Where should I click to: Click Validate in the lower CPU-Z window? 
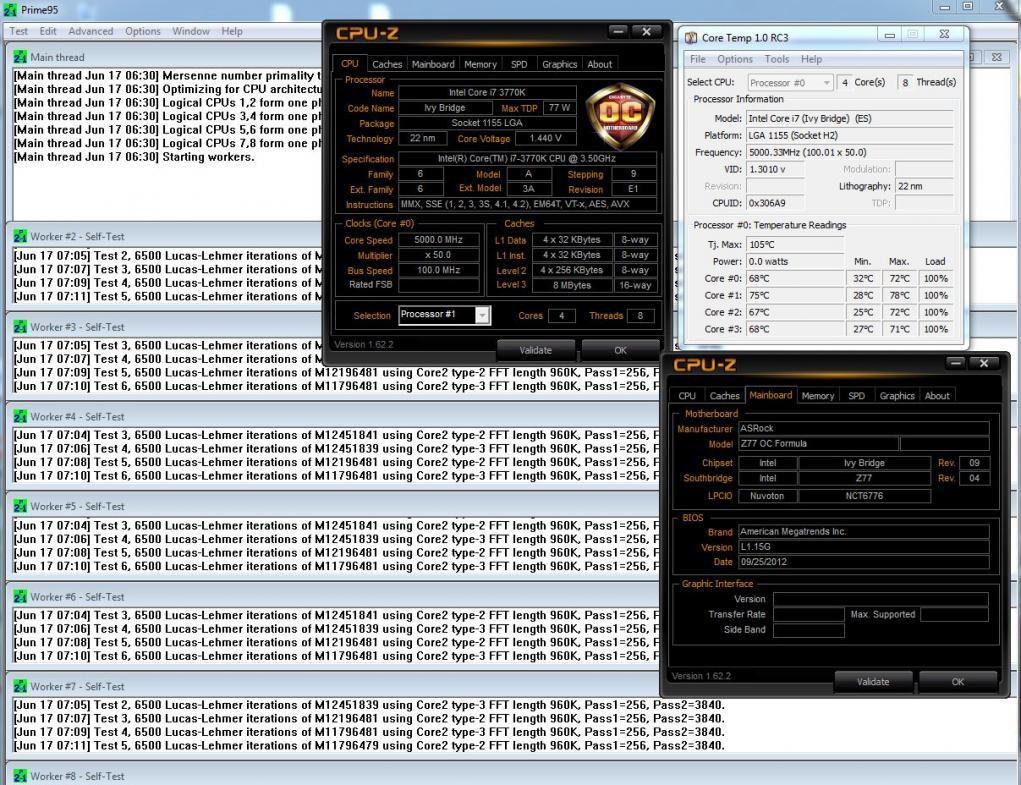[873, 682]
